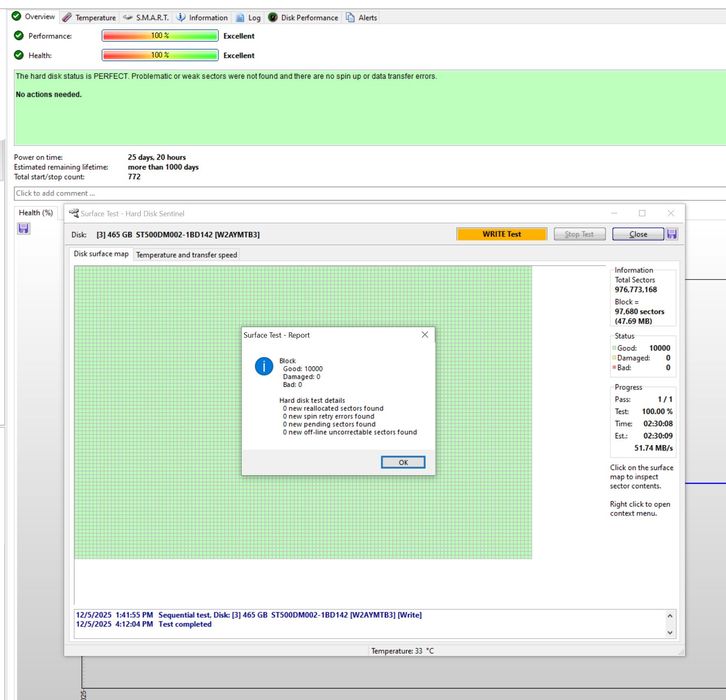Viewport: 726px width, 700px height.
Task: Switch to Disk Performance tab
Action: click(303, 18)
